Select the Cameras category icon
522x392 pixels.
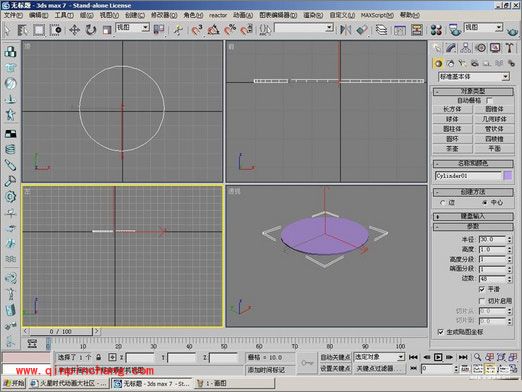[475, 63]
